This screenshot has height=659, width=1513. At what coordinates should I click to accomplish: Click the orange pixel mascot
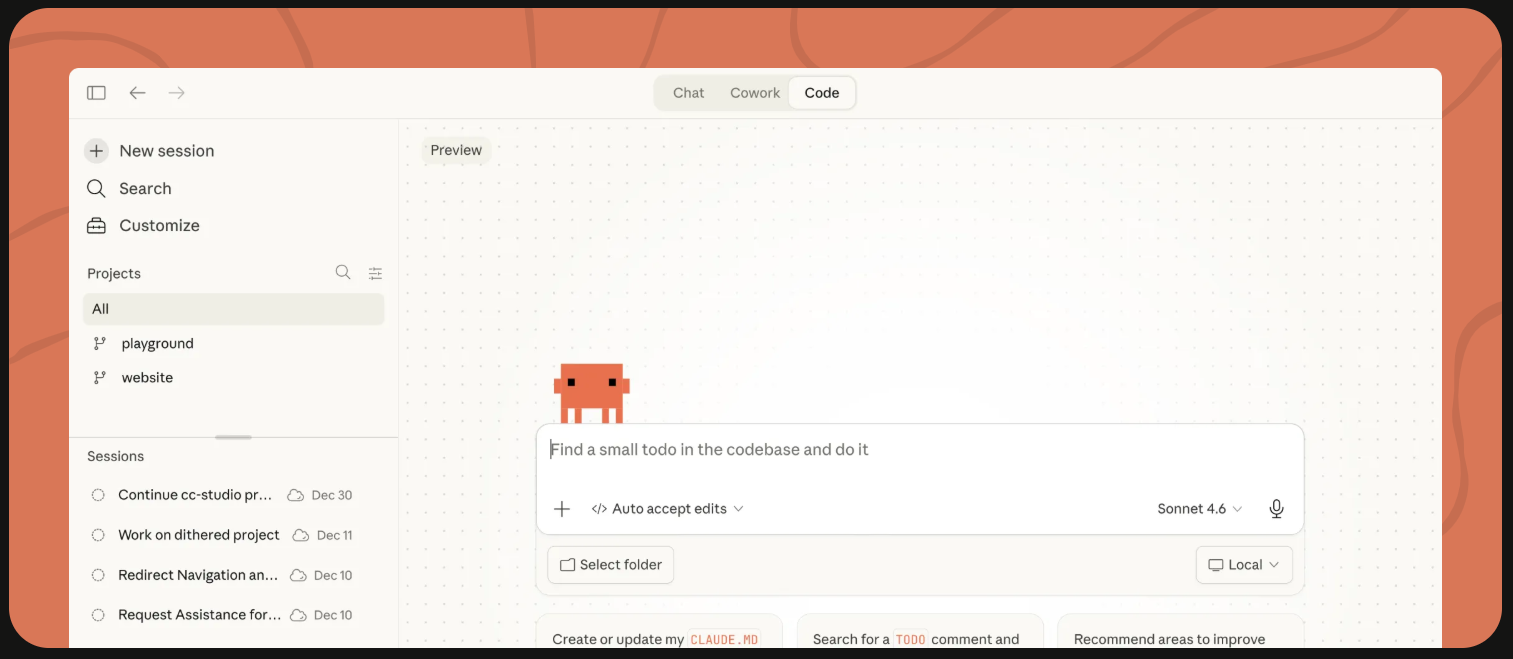tap(591, 392)
